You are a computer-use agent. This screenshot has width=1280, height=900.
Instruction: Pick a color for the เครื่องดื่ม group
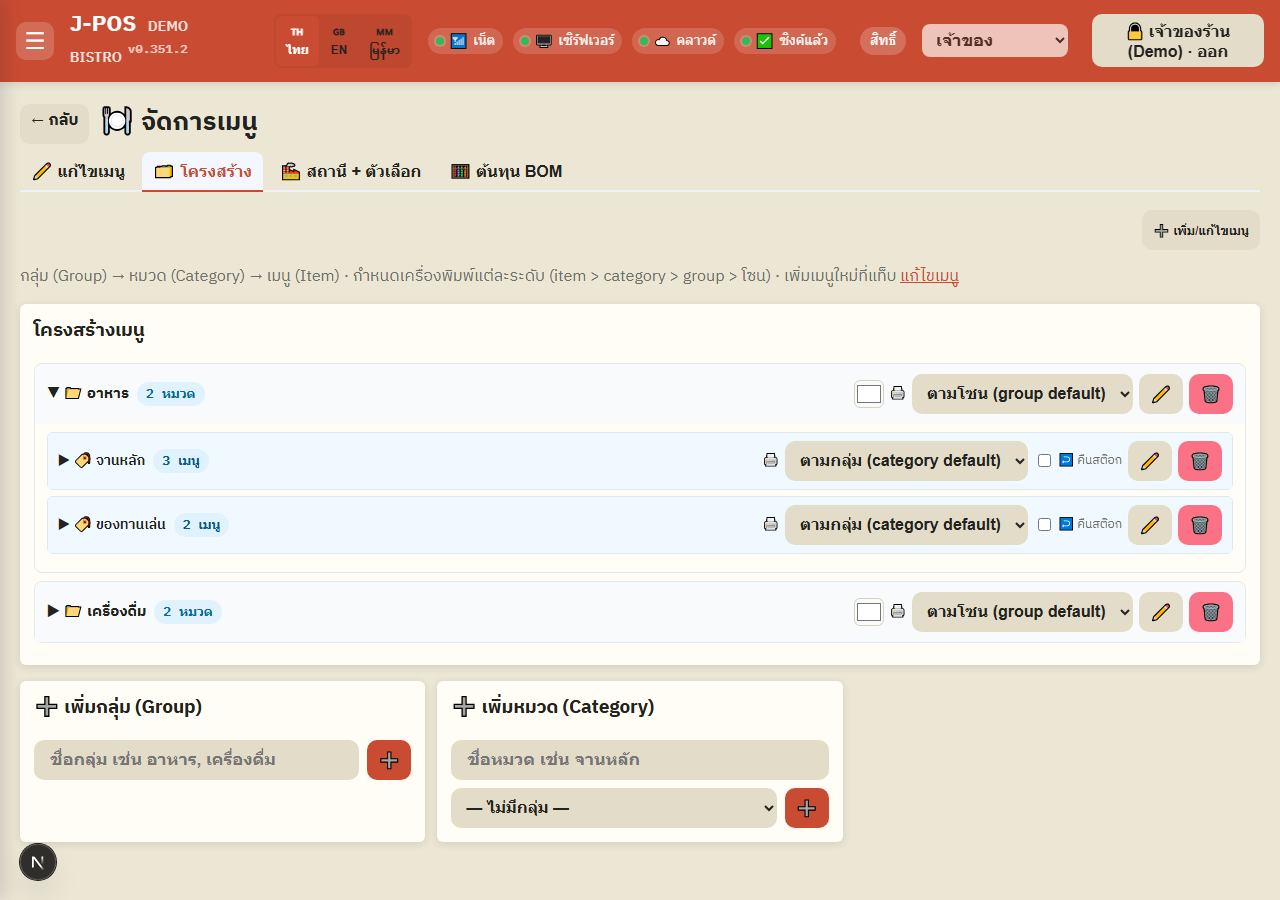(x=869, y=612)
